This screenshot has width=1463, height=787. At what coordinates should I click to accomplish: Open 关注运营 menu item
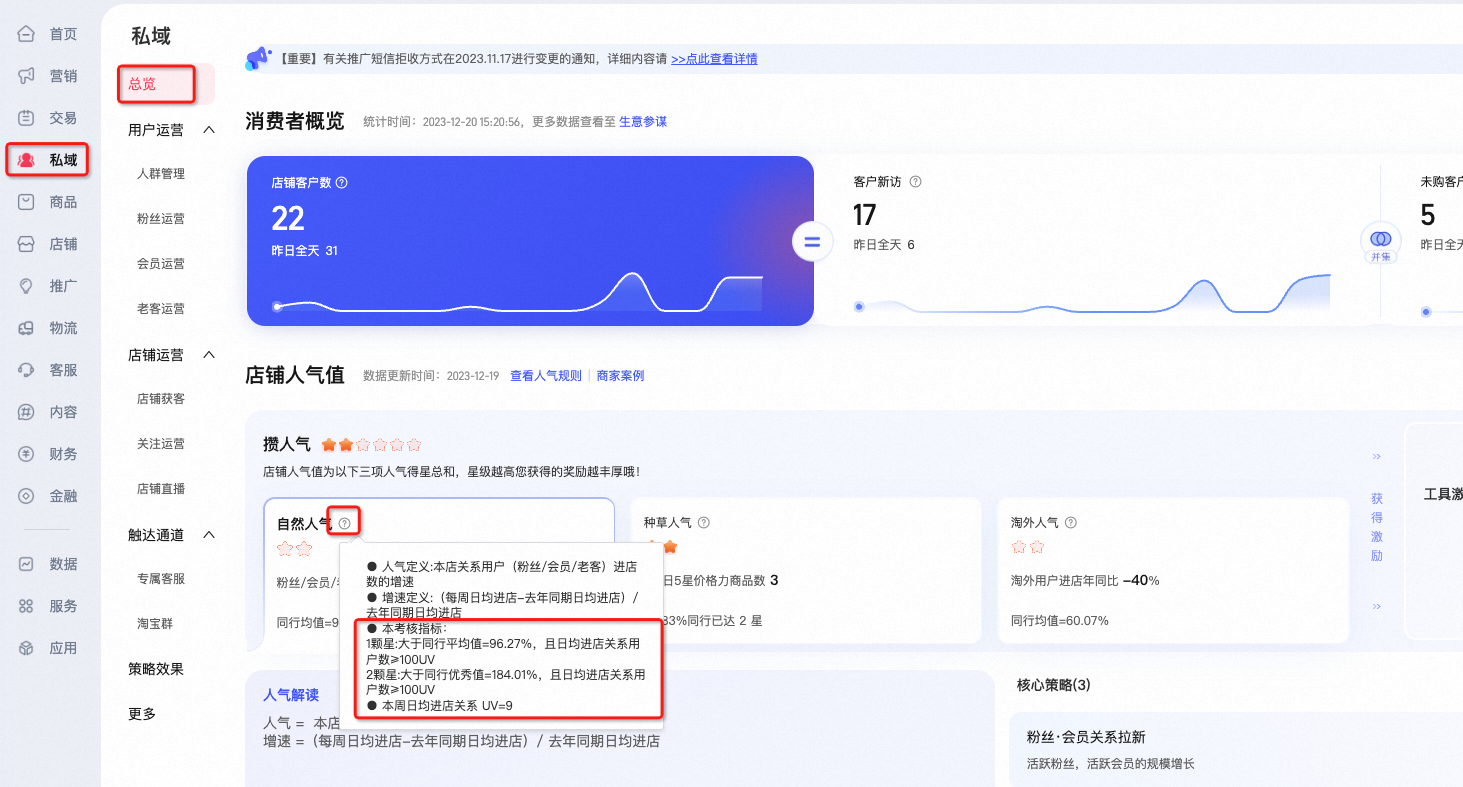tap(161, 444)
